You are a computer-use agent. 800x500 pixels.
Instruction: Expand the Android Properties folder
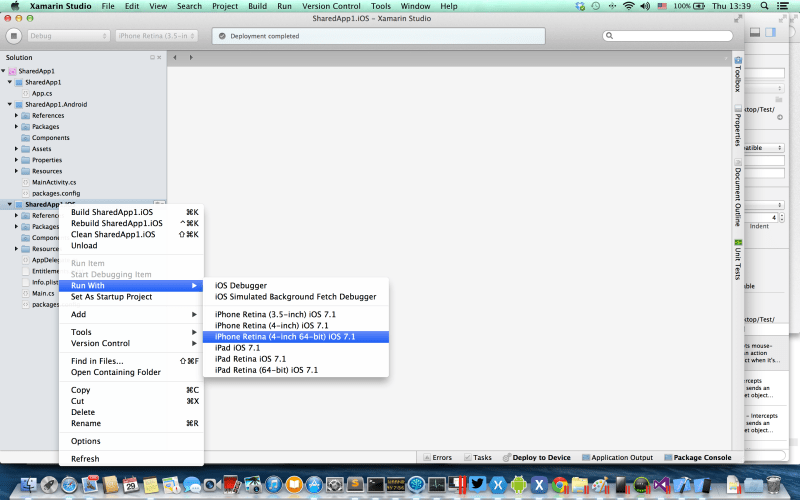tap(16, 160)
